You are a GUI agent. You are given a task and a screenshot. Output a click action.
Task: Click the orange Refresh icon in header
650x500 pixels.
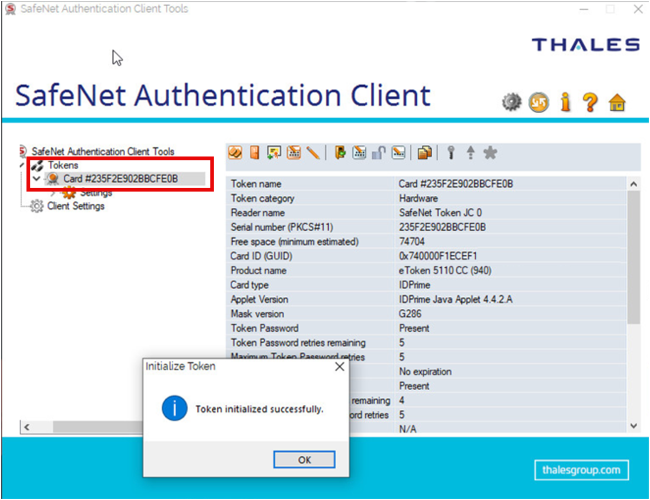click(x=538, y=102)
